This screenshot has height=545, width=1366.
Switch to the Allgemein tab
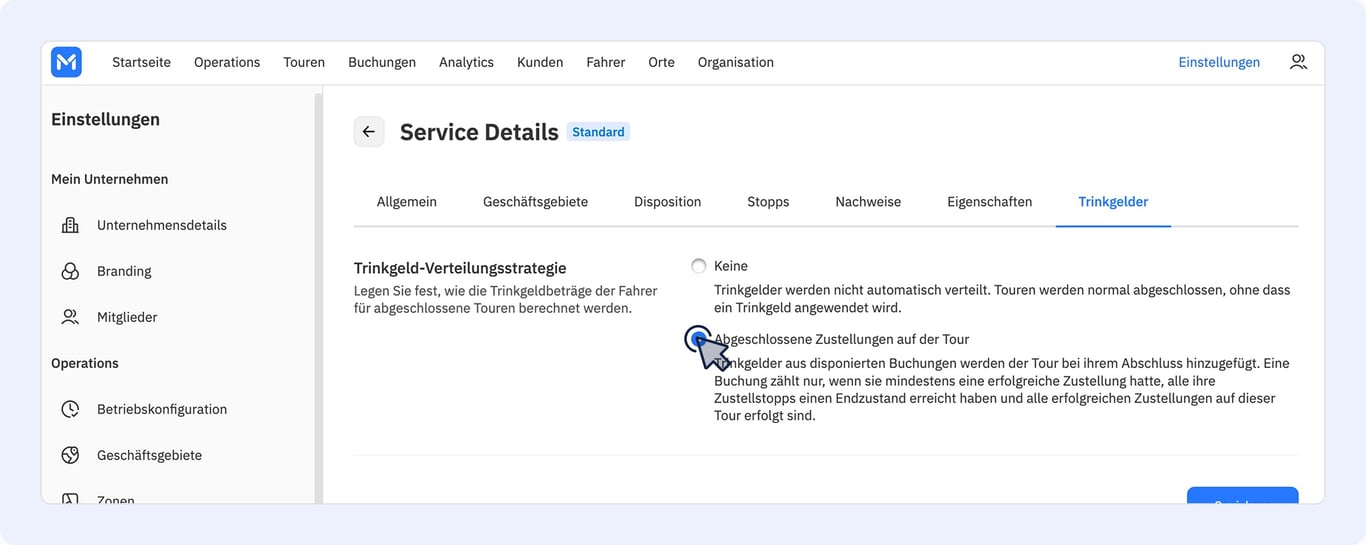(407, 202)
